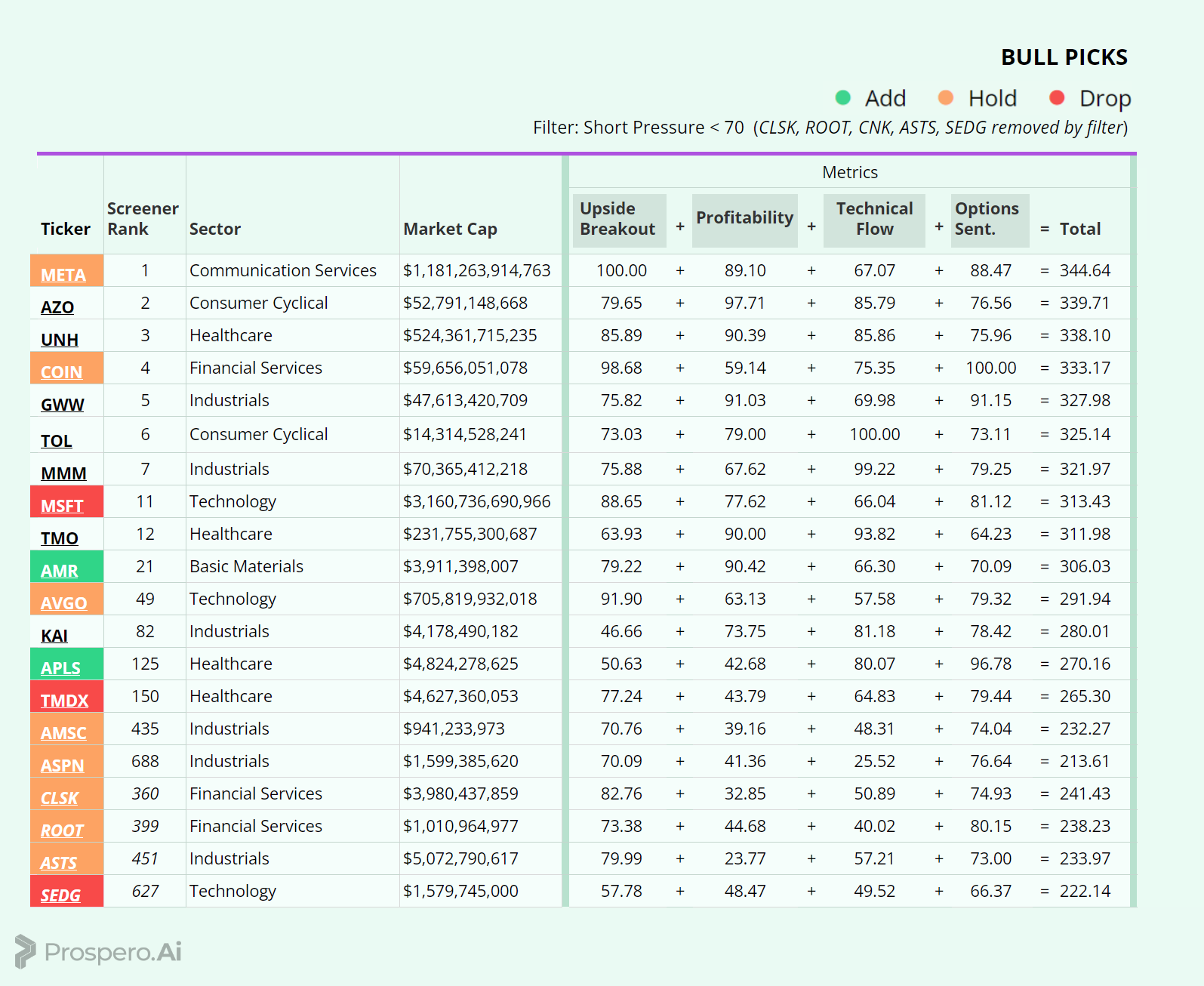The image size is (1204, 986).
Task: Select the total value 291.94
Action: tap(1085, 599)
